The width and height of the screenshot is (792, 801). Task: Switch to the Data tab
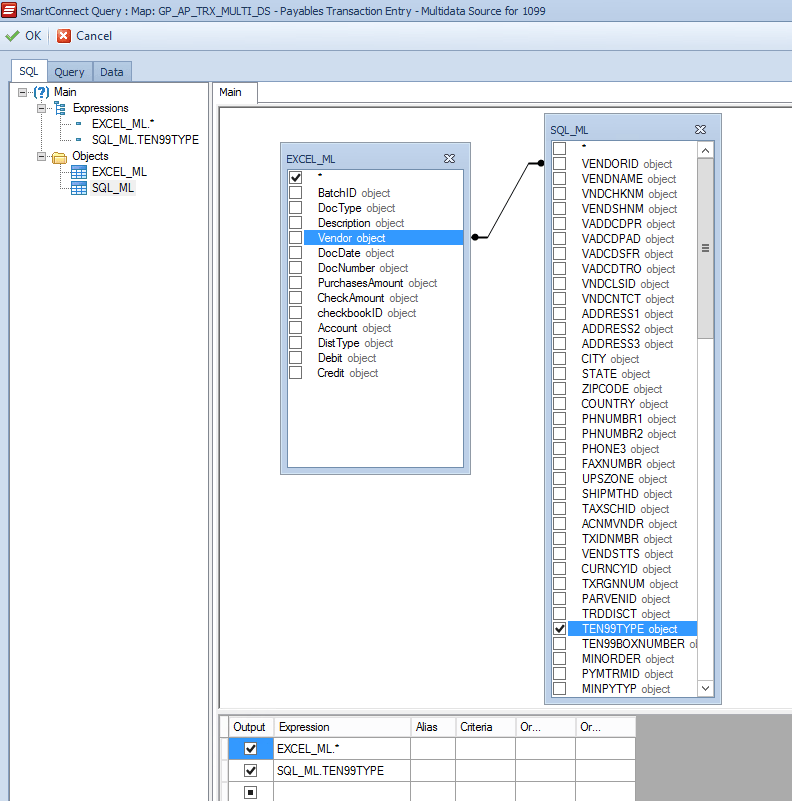pyautogui.click(x=112, y=72)
